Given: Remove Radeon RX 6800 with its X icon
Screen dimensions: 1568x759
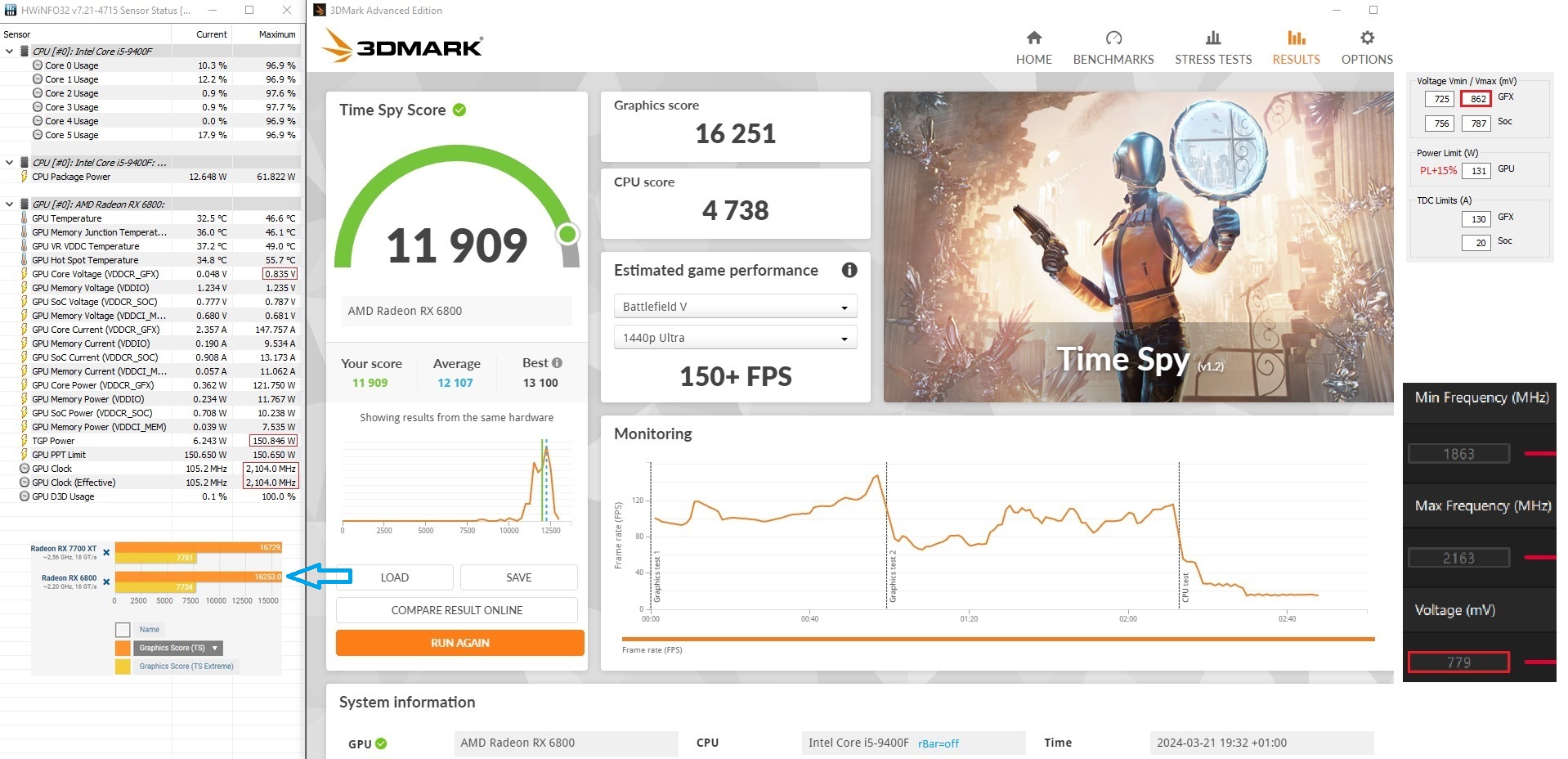Looking at the screenshot, I should [x=106, y=582].
